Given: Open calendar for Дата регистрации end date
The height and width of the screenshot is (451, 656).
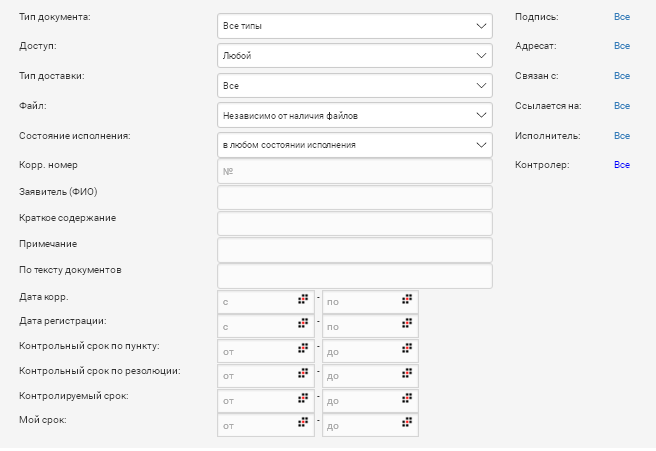Looking at the screenshot, I should (x=407, y=324).
